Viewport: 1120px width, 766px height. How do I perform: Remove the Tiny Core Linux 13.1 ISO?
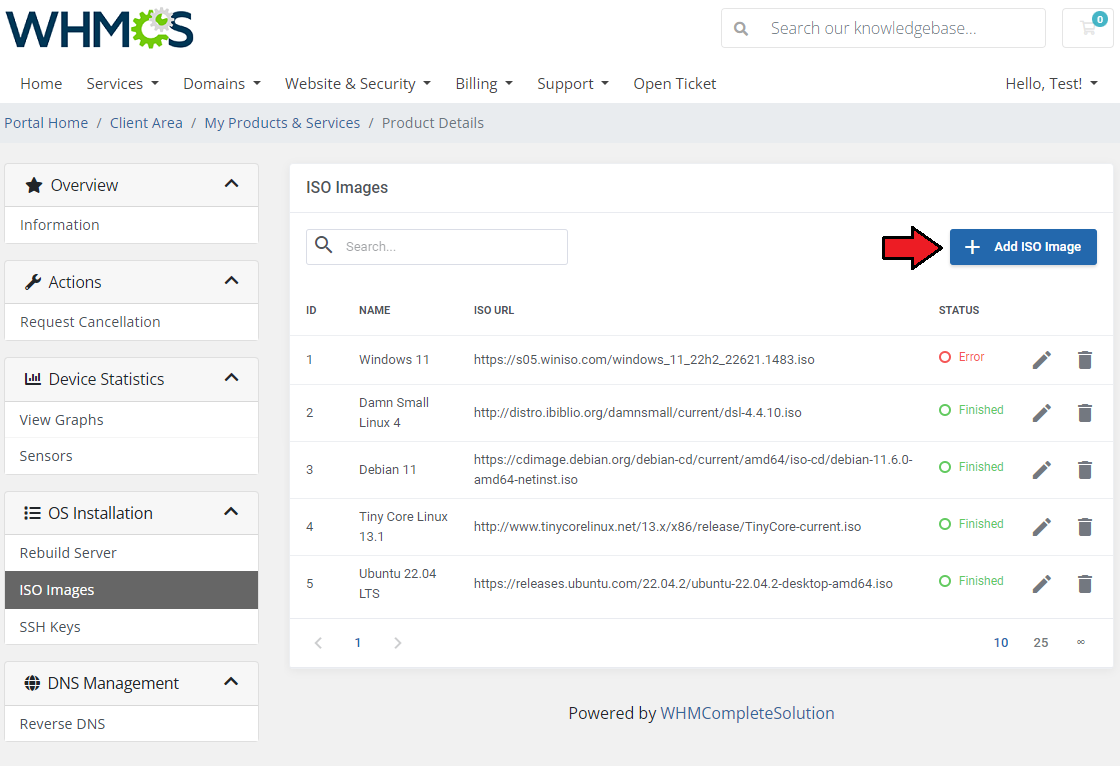pos(1085,527)
